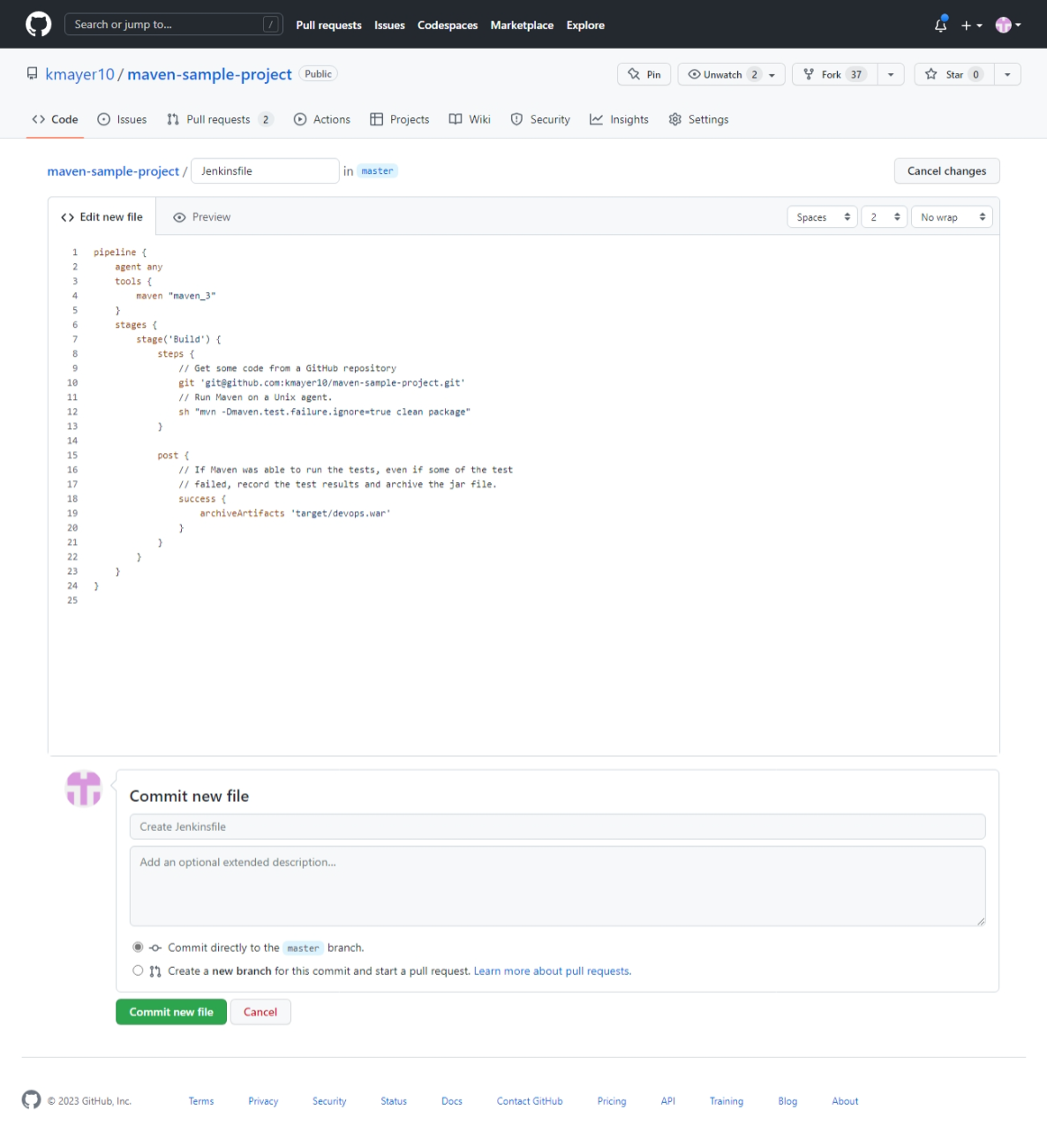The image size is (1047, 1148).
Task: Click line 10 git repository URL text
Action: (332, 383)
